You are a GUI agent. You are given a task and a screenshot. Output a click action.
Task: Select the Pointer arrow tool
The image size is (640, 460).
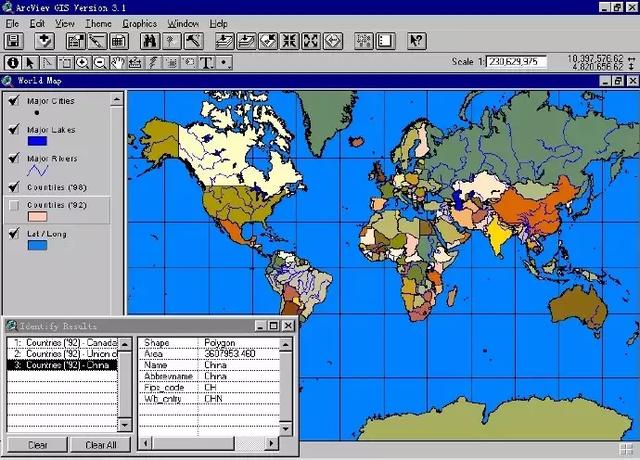pyautogui.click(x=30, y=62)
